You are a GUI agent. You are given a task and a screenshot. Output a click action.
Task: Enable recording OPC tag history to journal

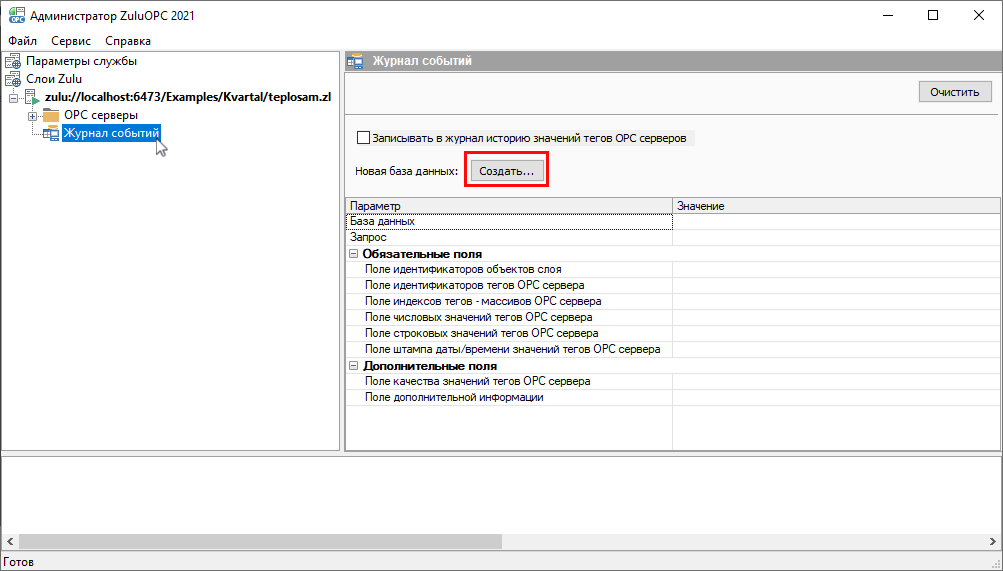click(363, 138)
